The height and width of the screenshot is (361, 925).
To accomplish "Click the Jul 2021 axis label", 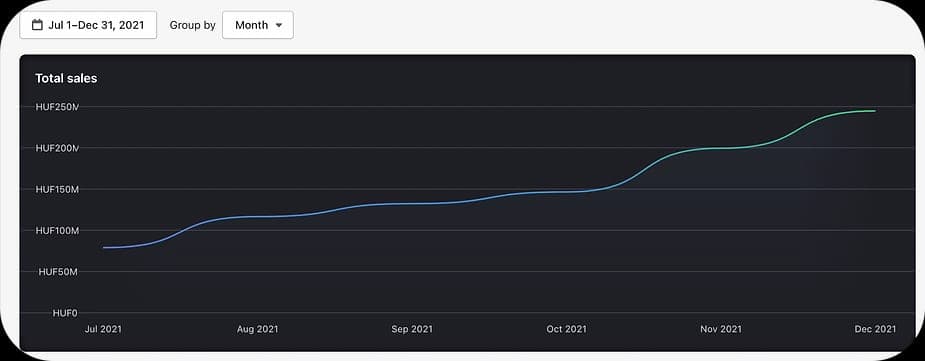I will click(103, 329).
